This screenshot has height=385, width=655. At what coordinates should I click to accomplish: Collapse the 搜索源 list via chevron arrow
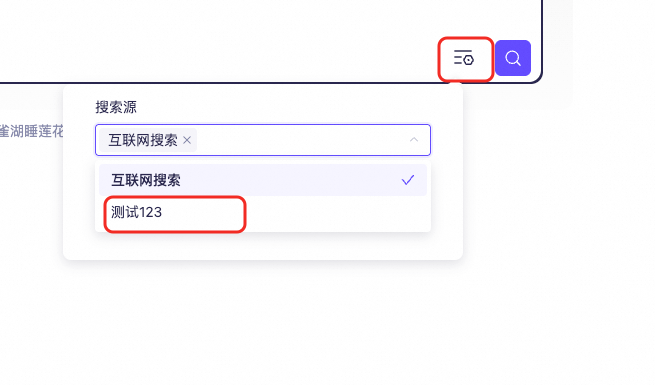(x=414, y=140)
